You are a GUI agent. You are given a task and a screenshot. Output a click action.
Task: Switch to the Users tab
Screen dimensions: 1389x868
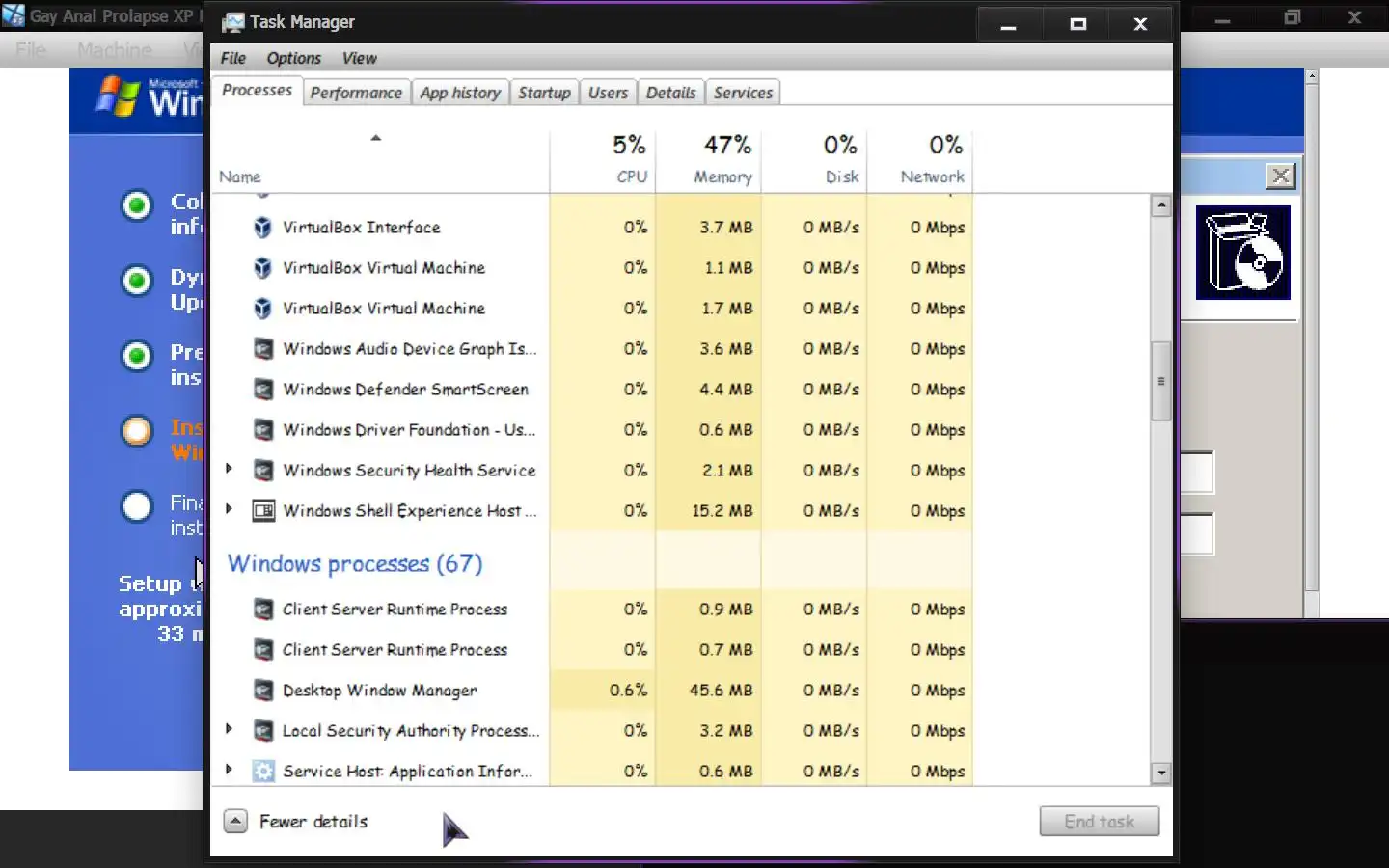point(608,93)
